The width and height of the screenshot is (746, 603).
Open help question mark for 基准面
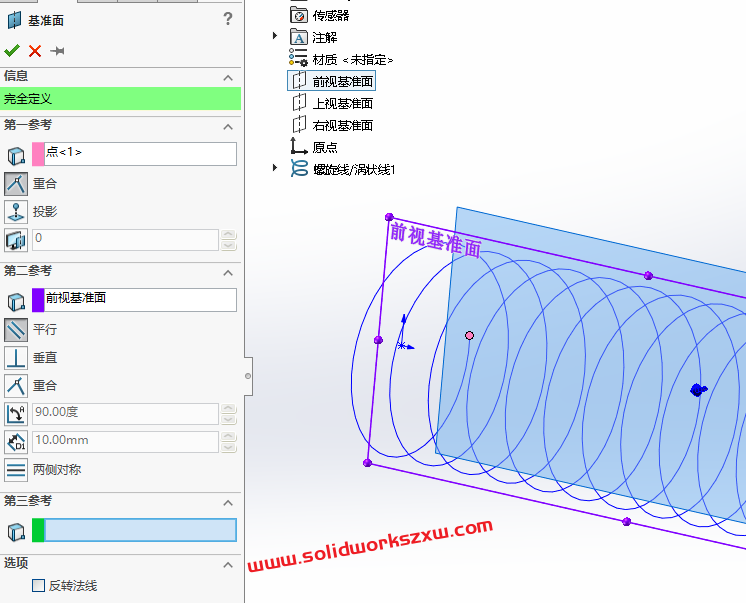tap(228, 19)
